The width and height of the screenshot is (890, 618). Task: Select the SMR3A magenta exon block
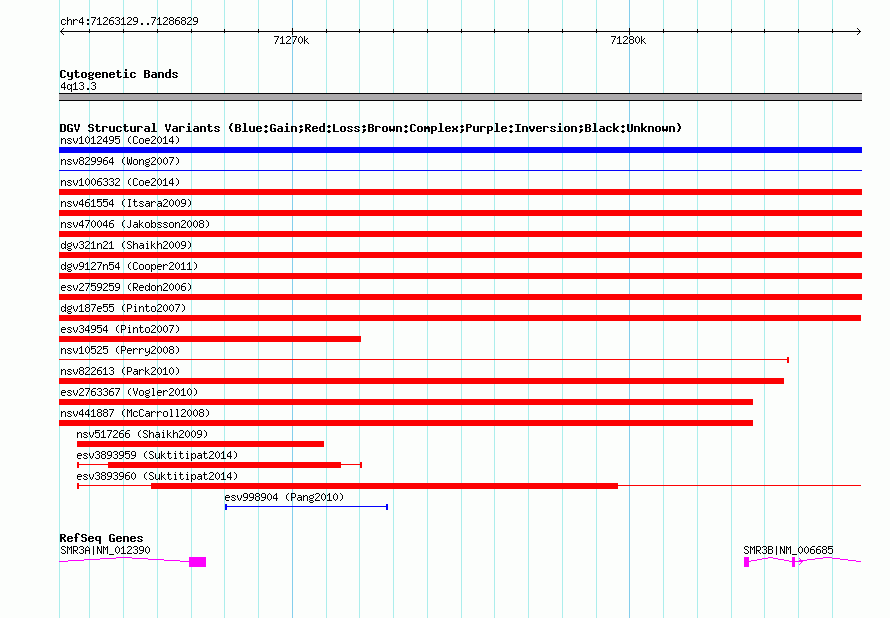(x=198, y=562)
